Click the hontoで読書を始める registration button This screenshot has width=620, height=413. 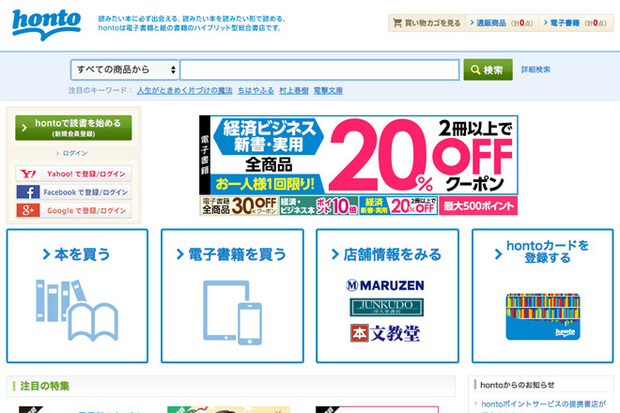click(74, 128)
